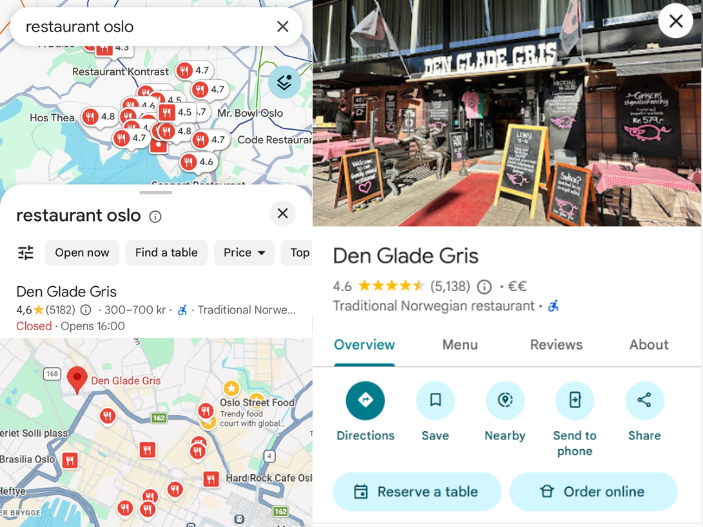Click the Reserve a table button

tap(417, 492)
